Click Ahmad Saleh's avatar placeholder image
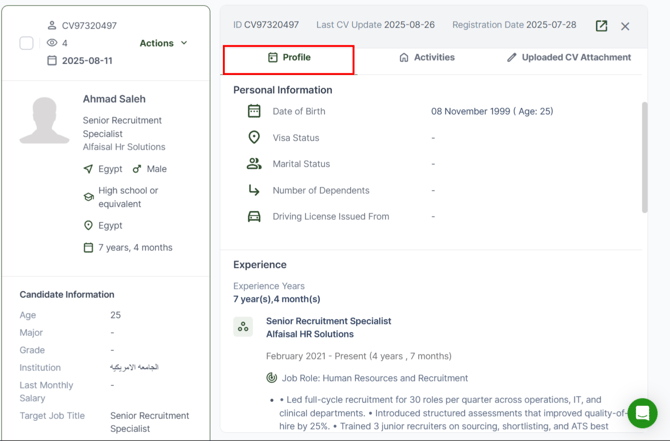The width and height of the screenshot is (670, 441). (45, 121)
